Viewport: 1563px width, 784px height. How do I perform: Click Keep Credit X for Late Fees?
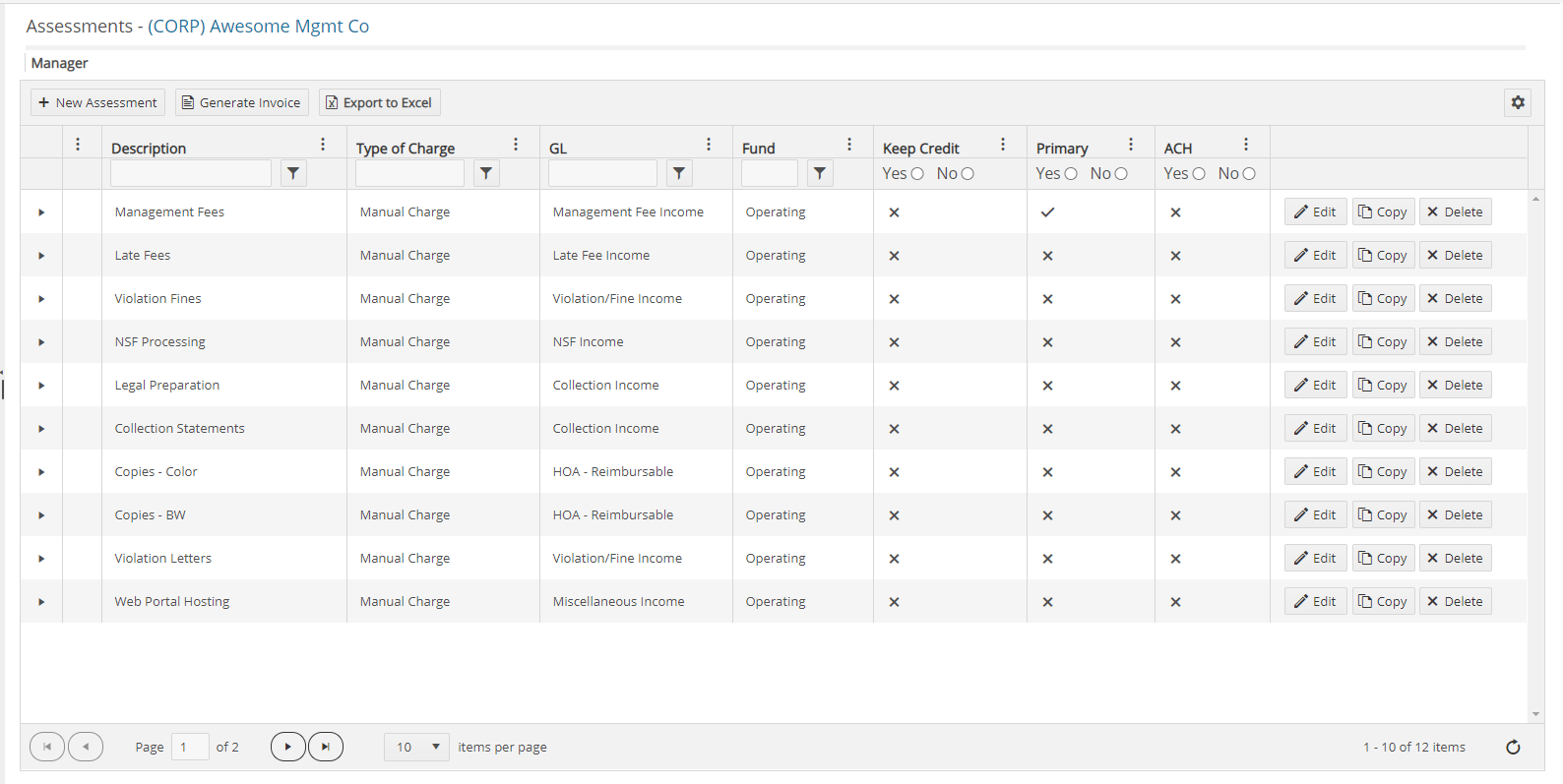tap(894, 256)
